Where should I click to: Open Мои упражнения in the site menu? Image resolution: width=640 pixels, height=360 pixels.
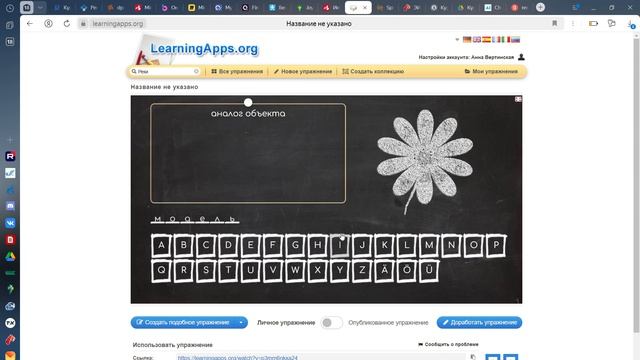point(491,71)
